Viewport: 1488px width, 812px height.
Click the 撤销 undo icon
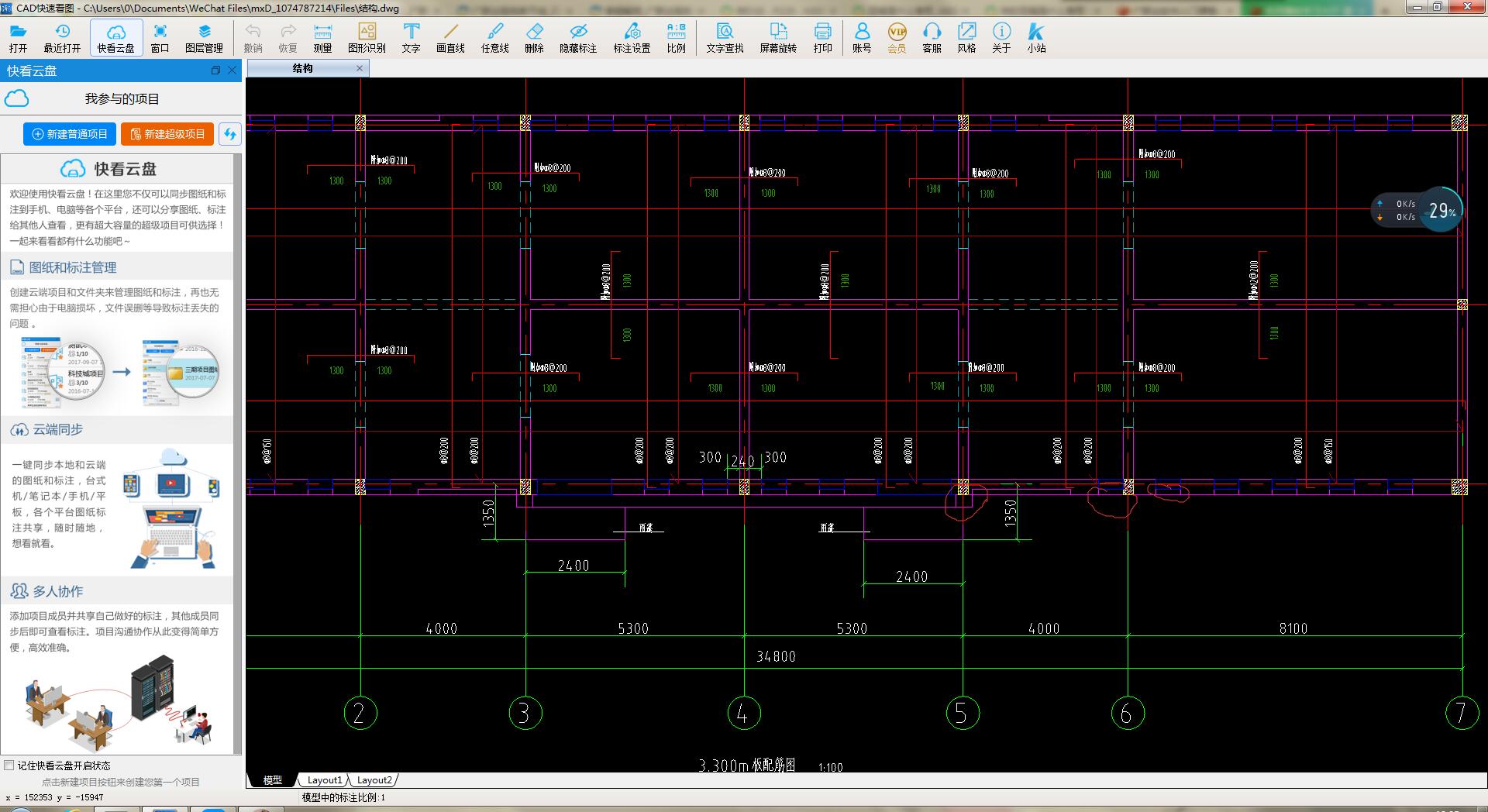tap(253, 37)
